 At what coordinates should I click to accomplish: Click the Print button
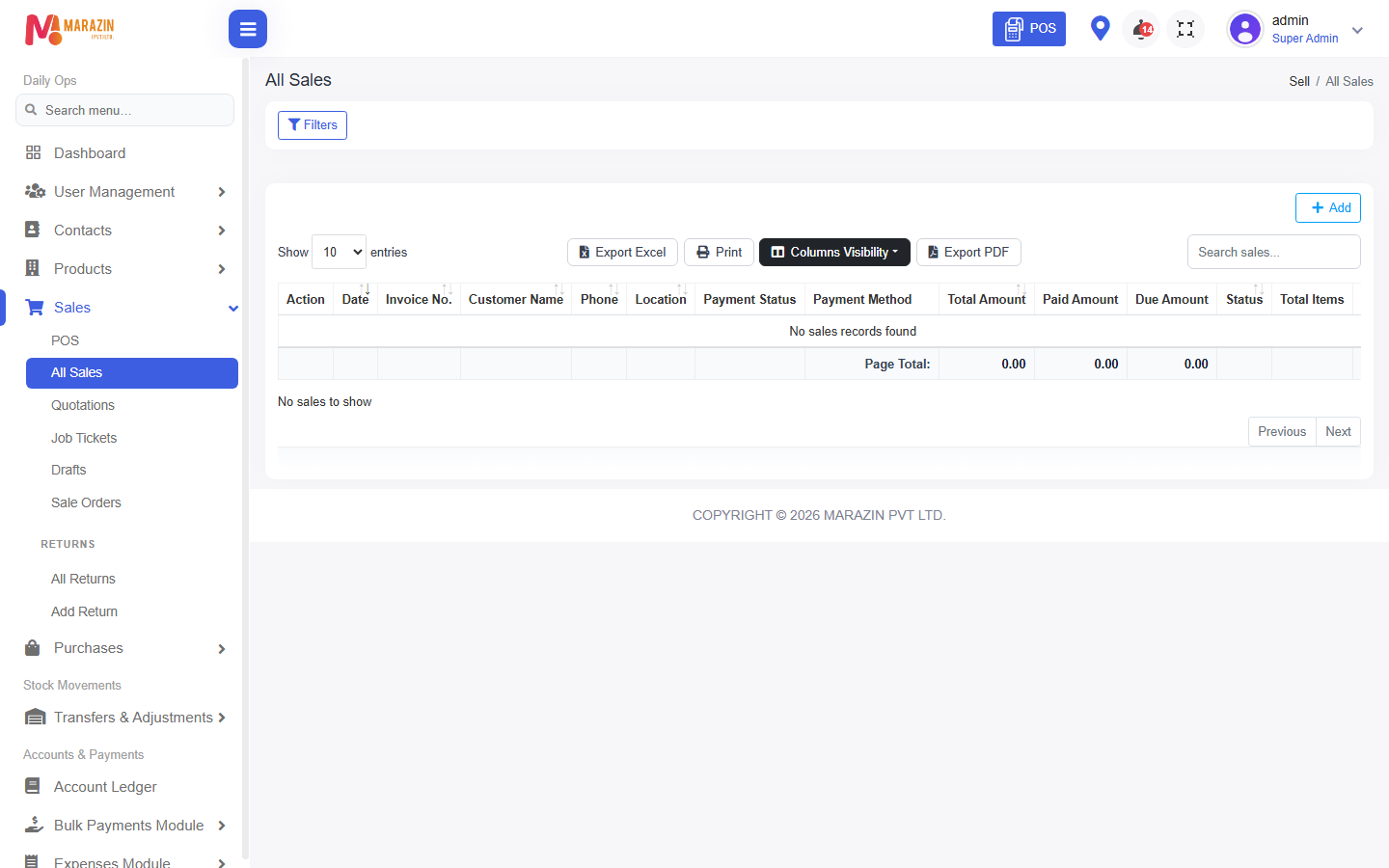(x=719, y=252)
